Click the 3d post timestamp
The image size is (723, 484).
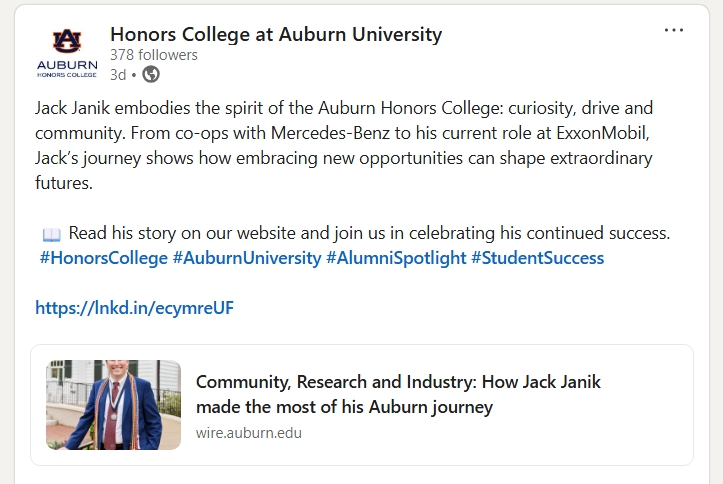click(118, 74)
